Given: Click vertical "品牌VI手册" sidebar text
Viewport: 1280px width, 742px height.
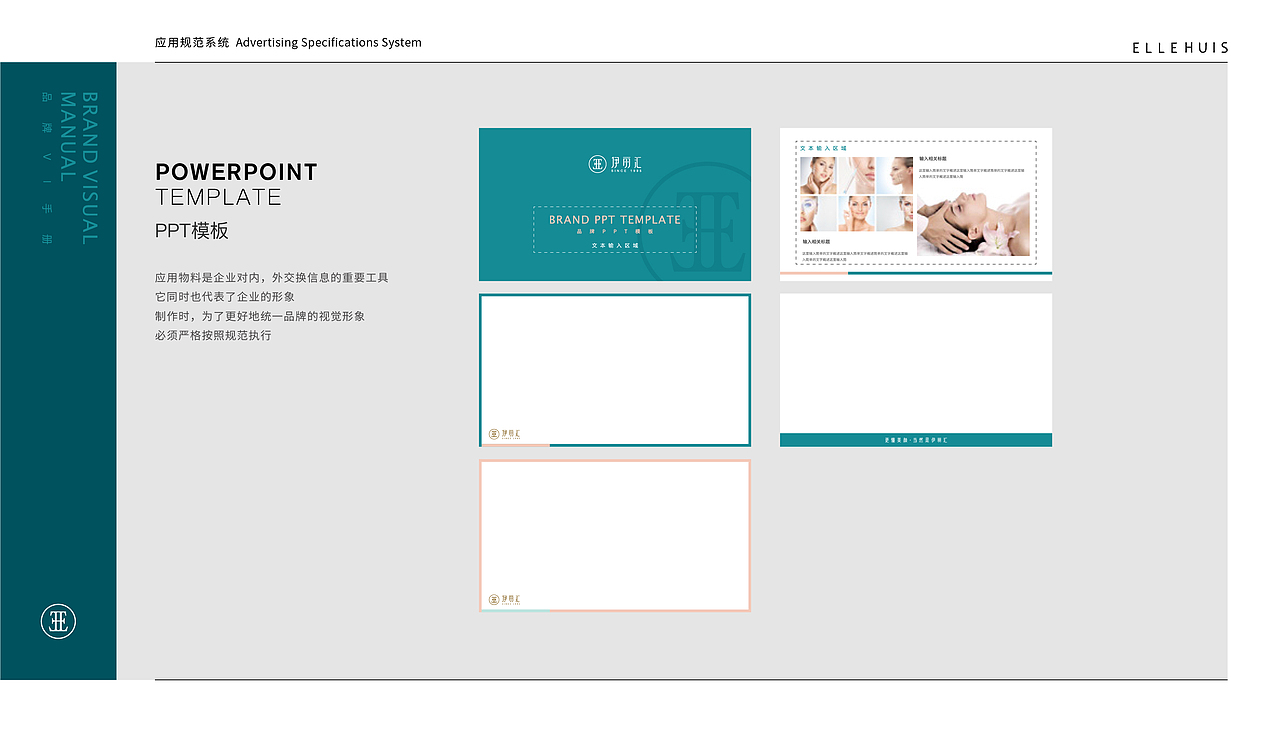Looking at the screenshot, I should point(46,169).
